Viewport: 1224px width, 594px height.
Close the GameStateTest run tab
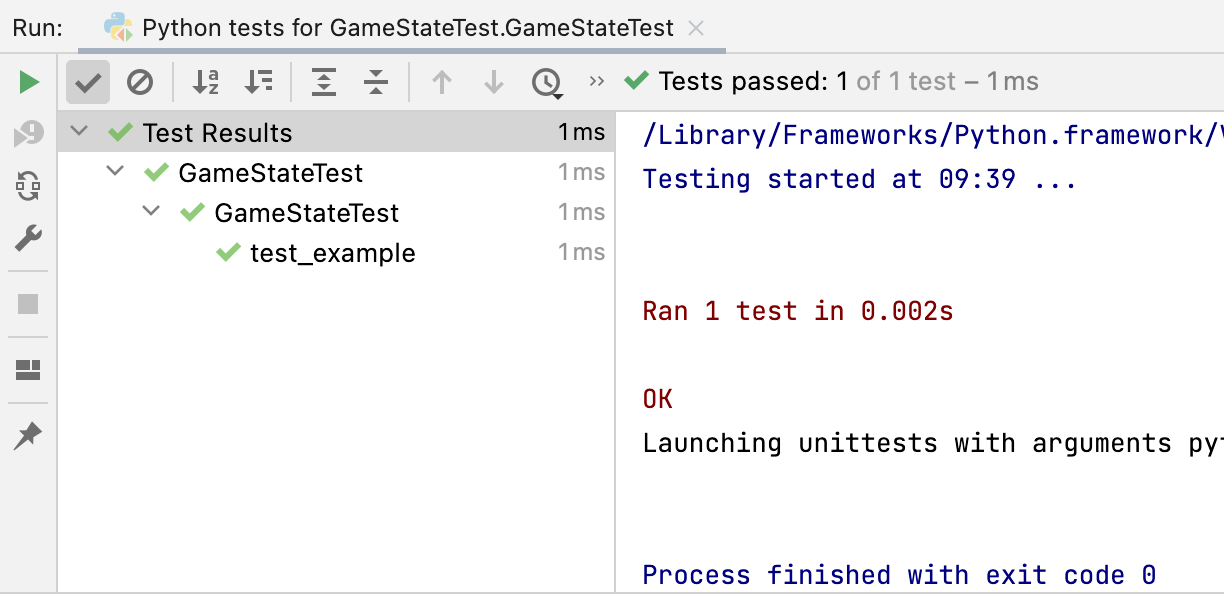(x=697, y=28)
